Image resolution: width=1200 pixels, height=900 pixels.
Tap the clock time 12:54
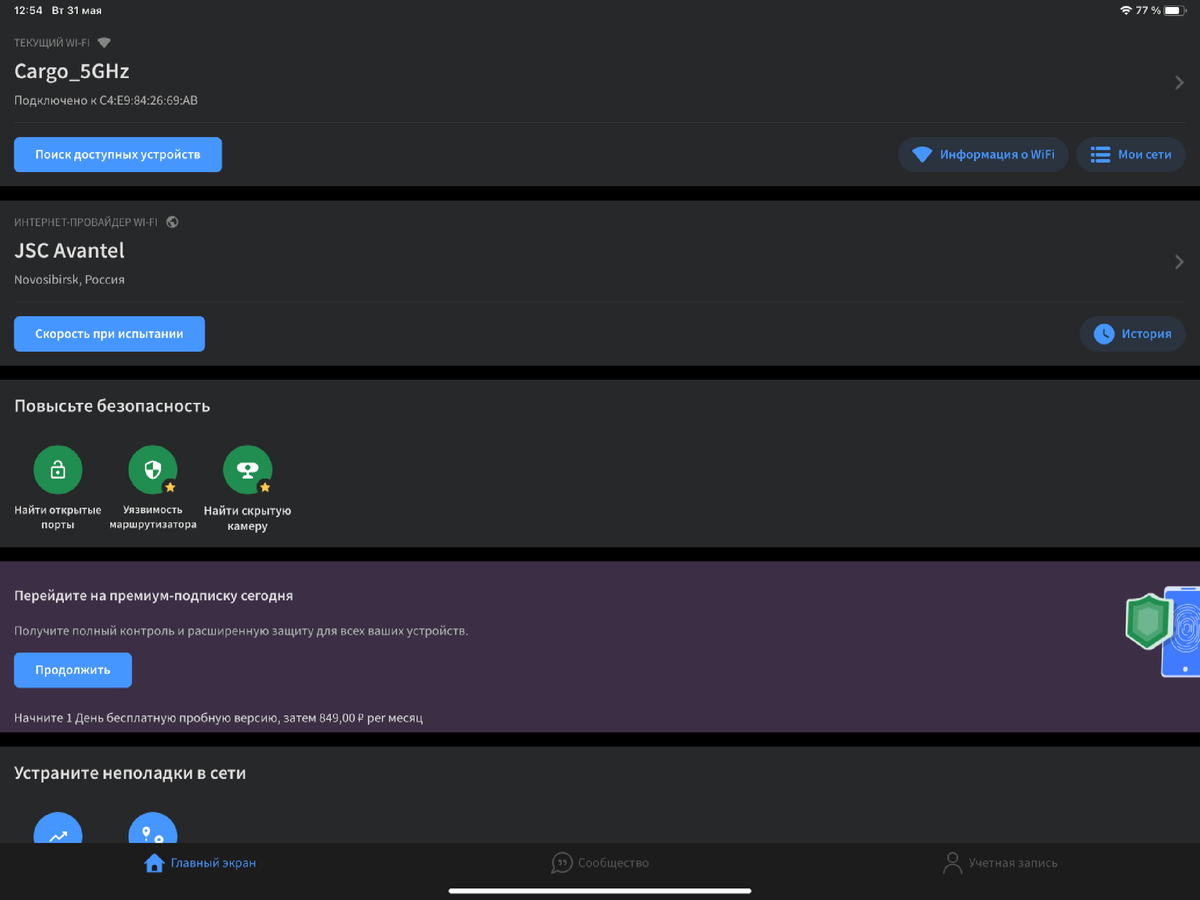click(x=28, y=10)
